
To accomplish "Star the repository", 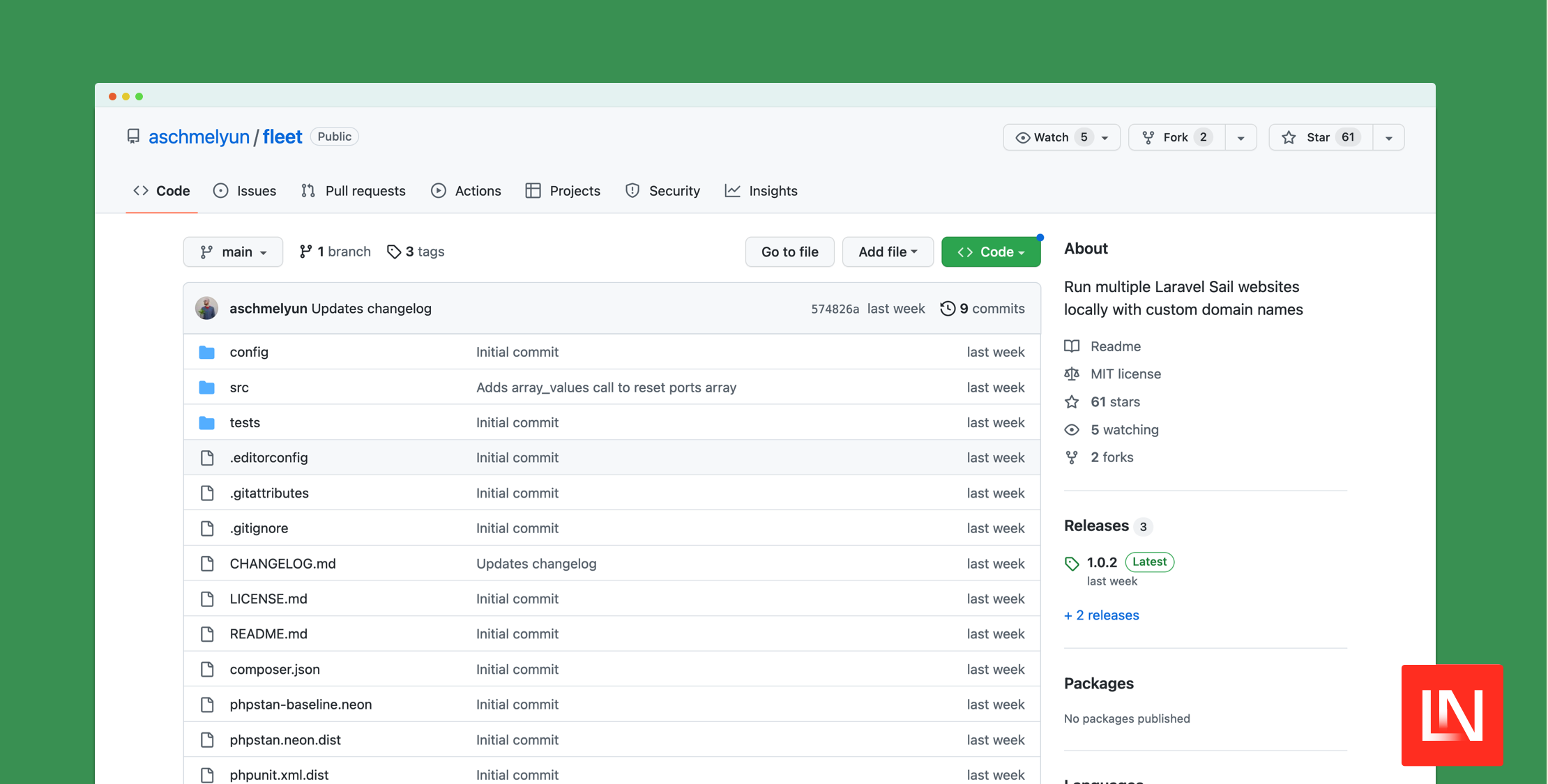I will pos(1315,137).
